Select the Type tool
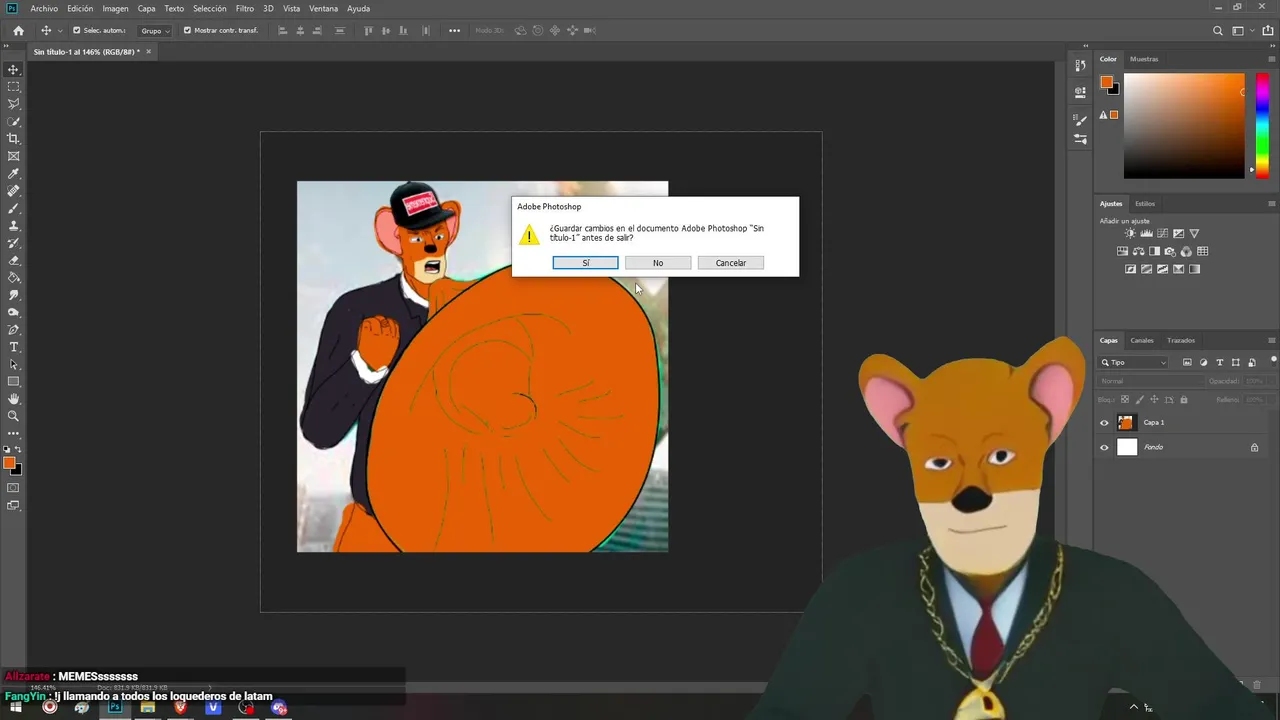The width and height of the screenshot is (1280, 720). tap(14, 347)
